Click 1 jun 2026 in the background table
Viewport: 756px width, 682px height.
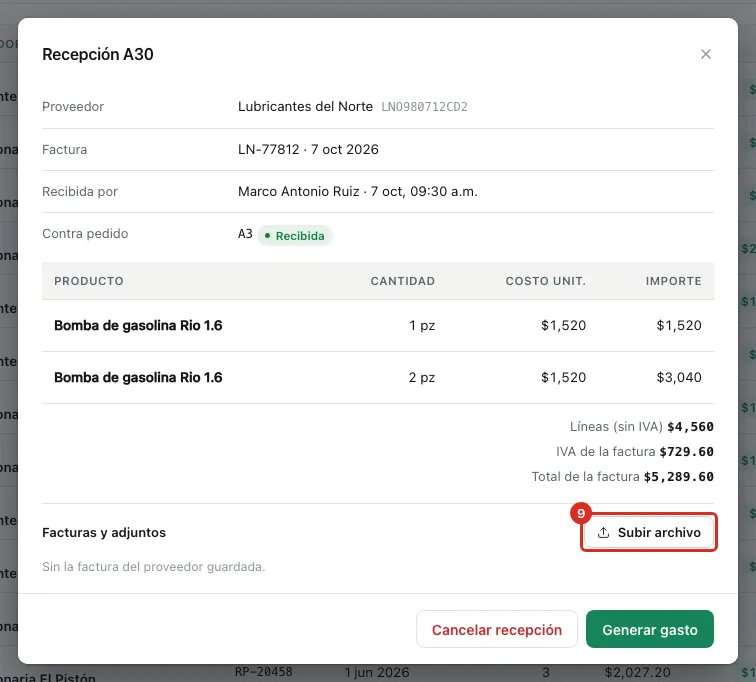377,672
